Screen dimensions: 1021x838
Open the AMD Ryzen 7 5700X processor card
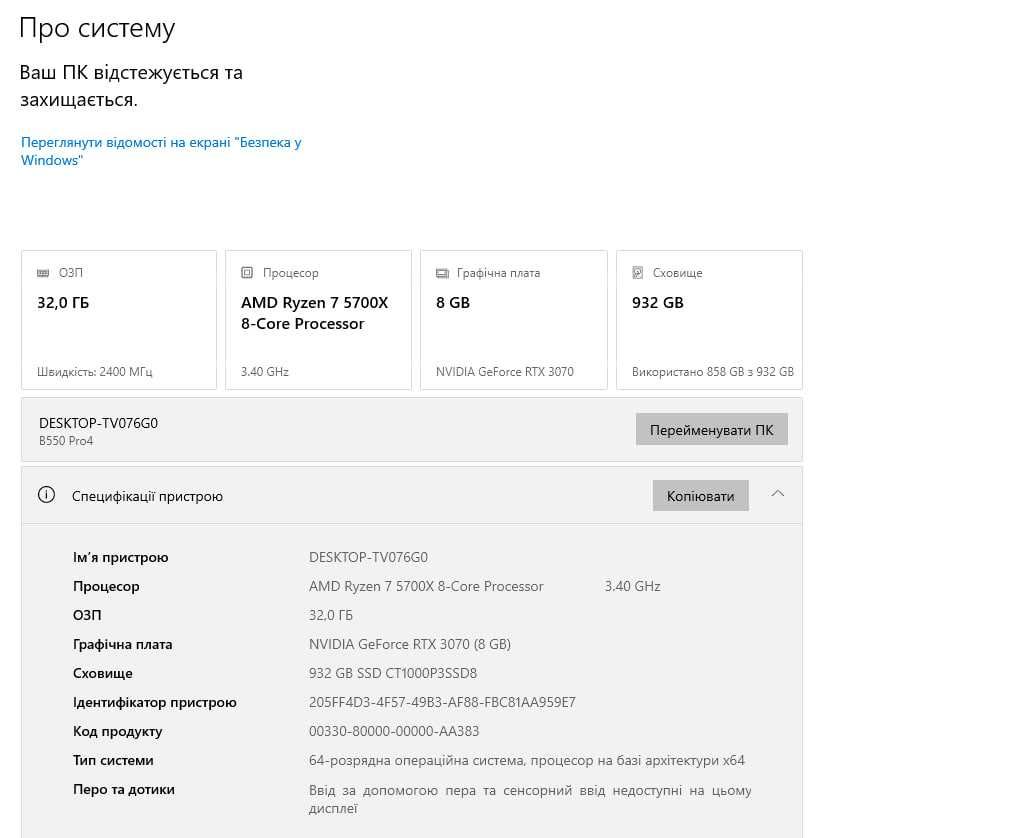coord(318,320)
